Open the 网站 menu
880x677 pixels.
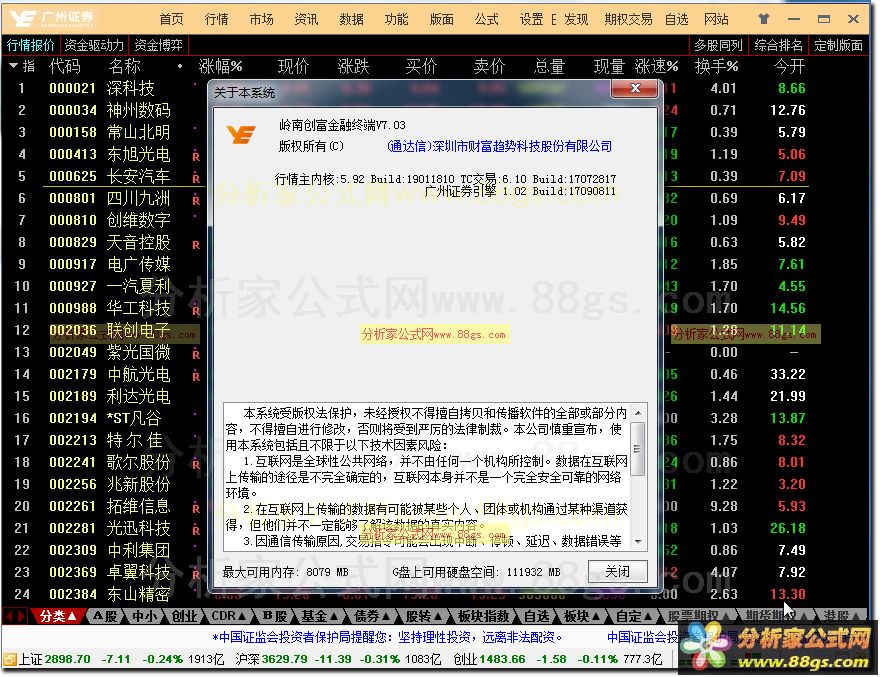point(716,20)
